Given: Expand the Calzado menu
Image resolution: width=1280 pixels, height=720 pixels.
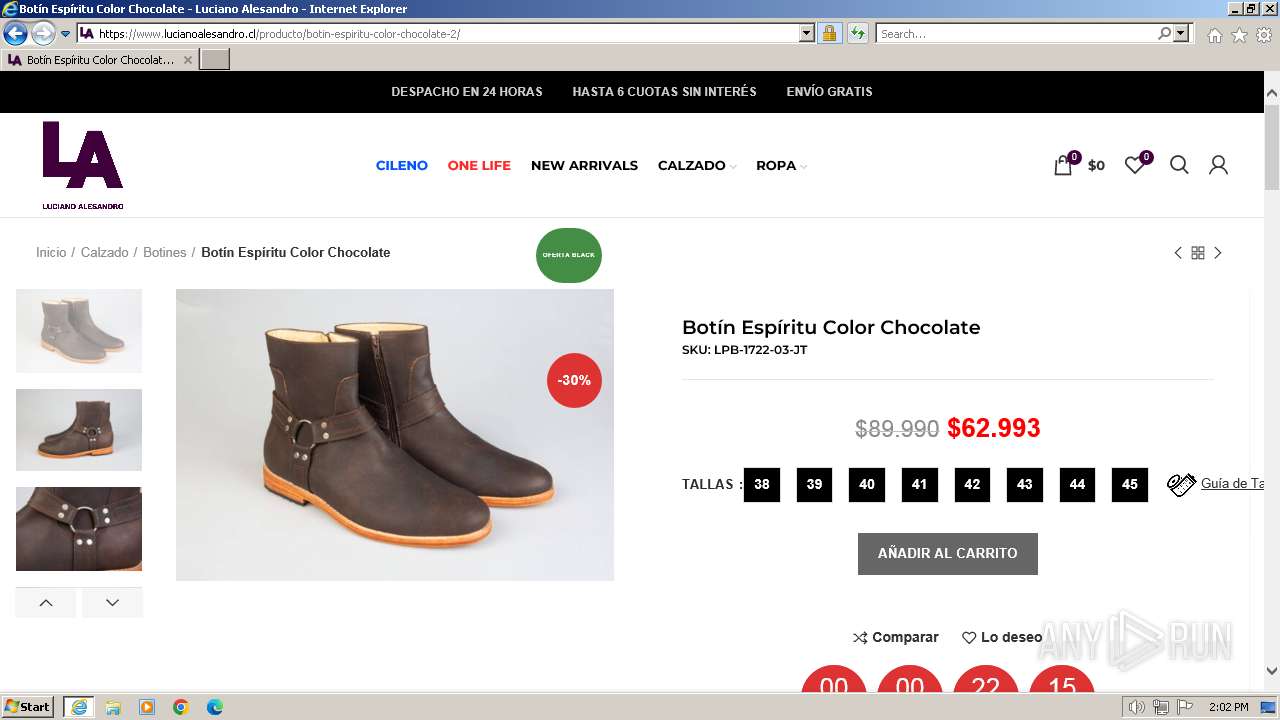Looking at the screenshot, I should [696, 166].
